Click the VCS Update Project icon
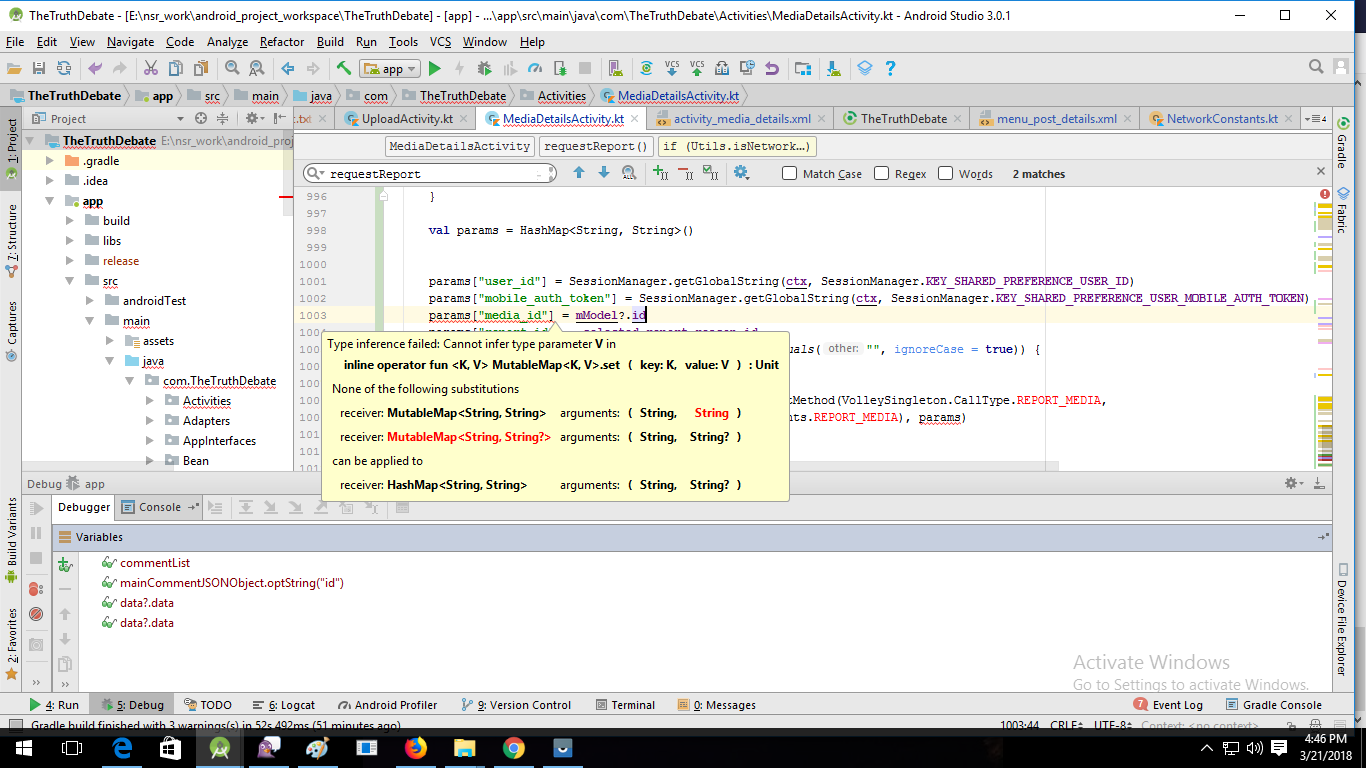This screenshot has width=1366, height=768. pyautogui.click(x=672, y=68)
